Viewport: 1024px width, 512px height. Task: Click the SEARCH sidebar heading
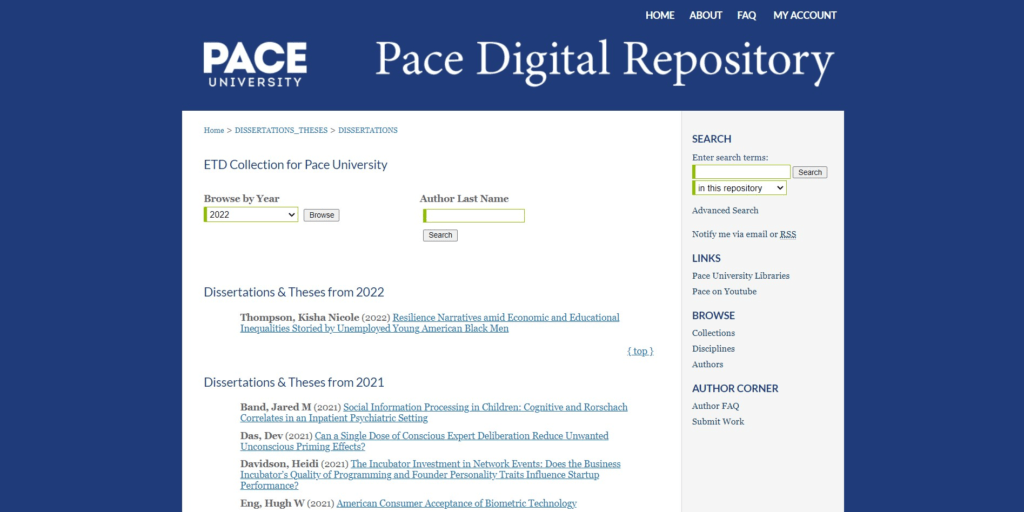(712, 139)
